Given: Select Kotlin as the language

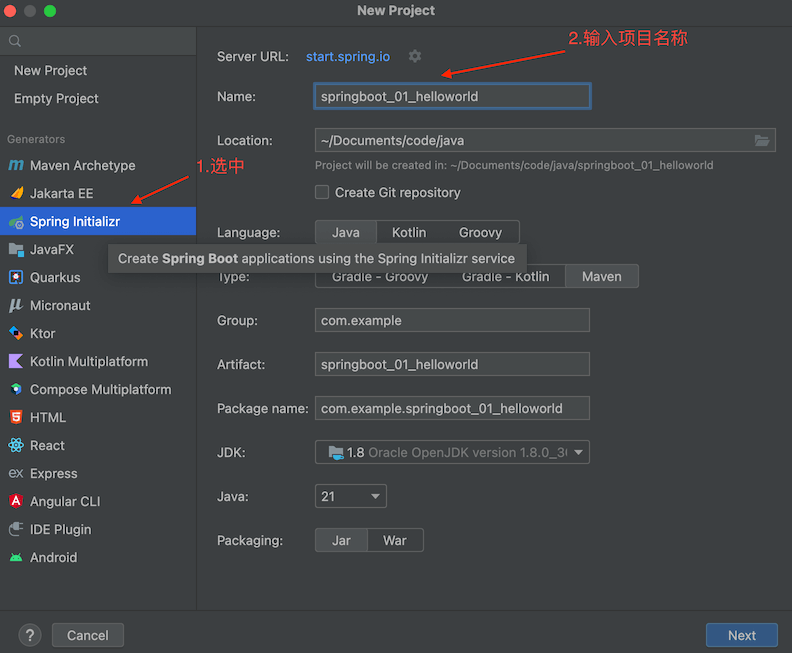Looking at the screenshot, I should 409,233.
